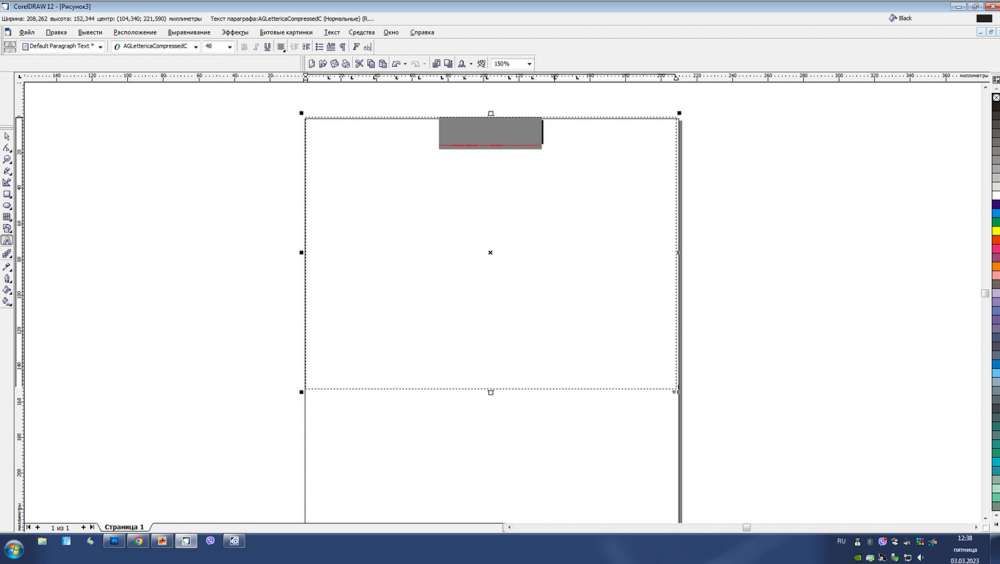Select the Pick tool in toolbox
The image size is (1000, 564).
tap(7, 136)
